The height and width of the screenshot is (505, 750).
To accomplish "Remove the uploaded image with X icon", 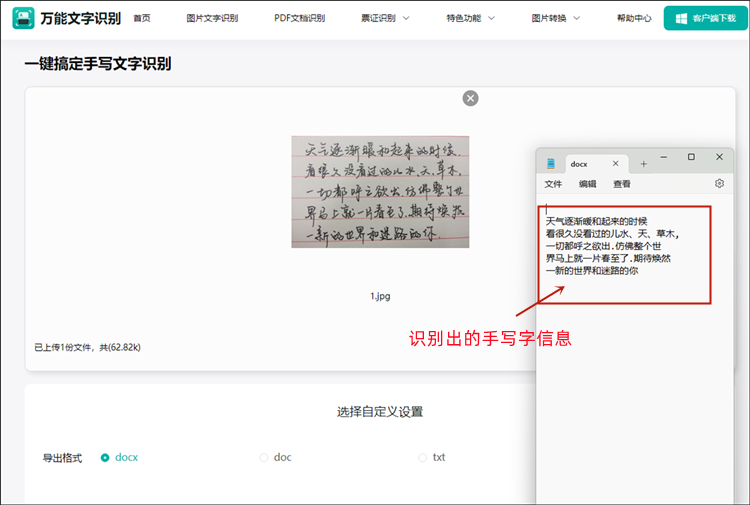I will (x=470, y=97).
